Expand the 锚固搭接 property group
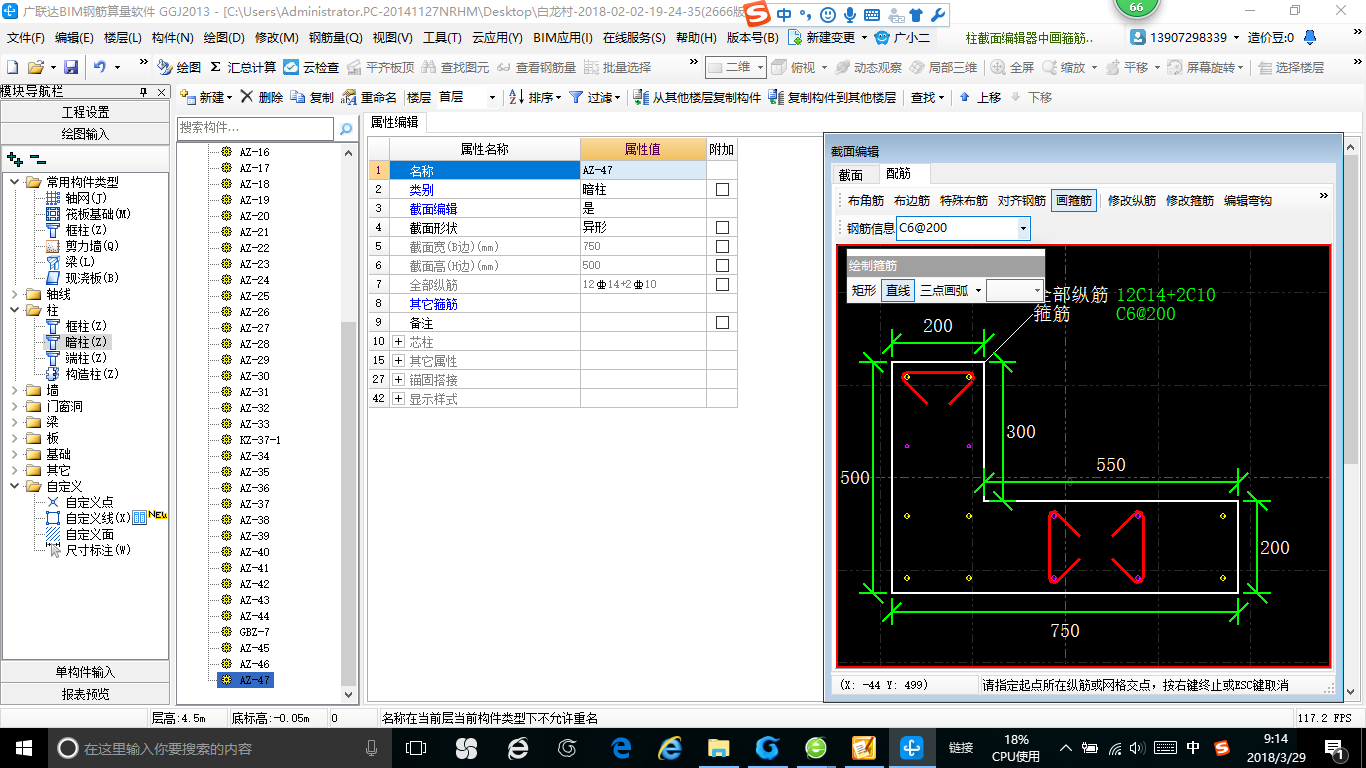Screen dimensions: 1366x768 click(x=399, y=380)
